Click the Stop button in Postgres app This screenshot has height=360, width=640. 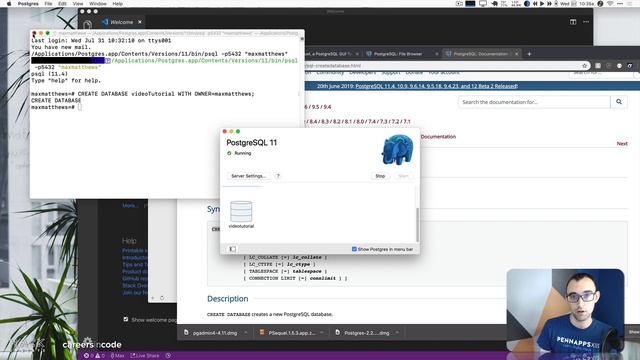[380, 176]
